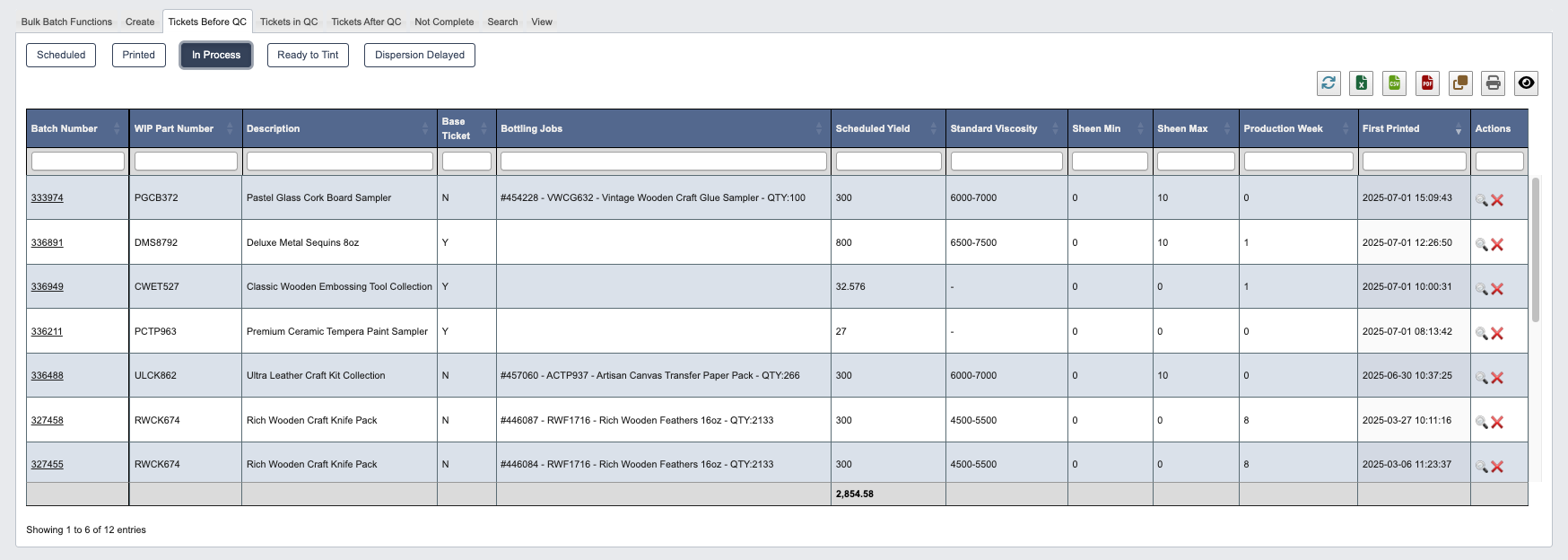Sort by Batch Number column

click(x=77, y=128)
